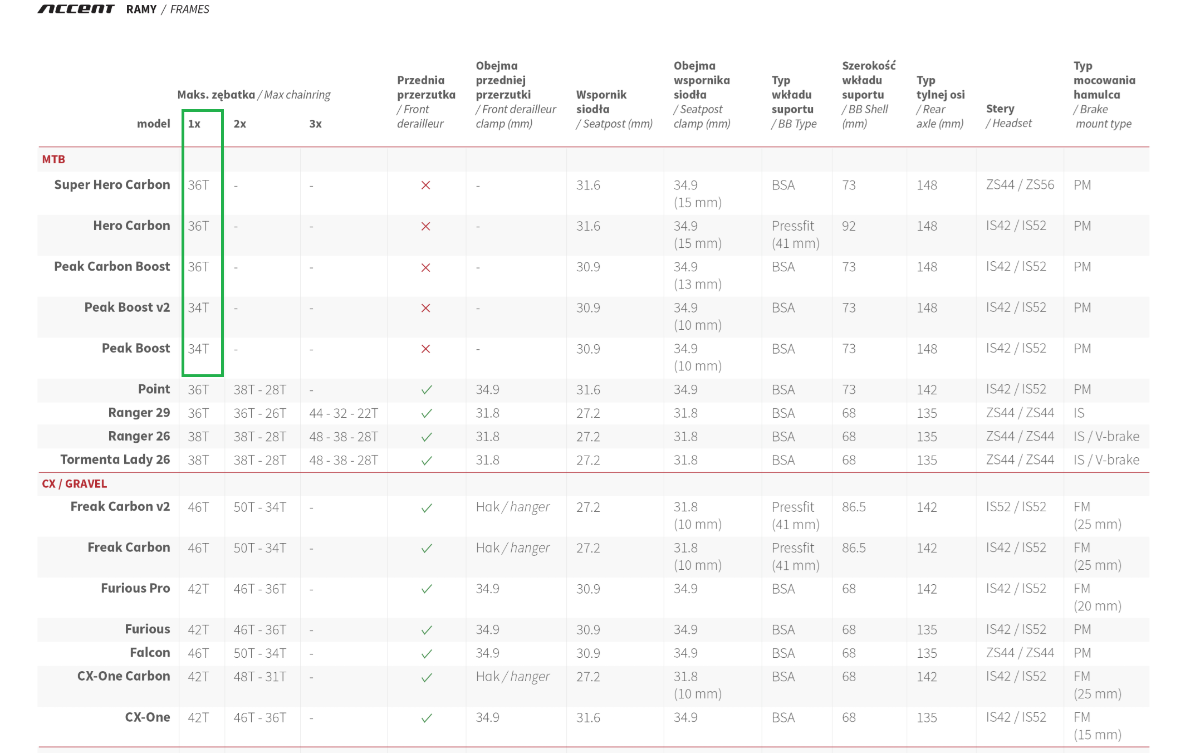Click the "Front derailleur clamp (mm)" column header

[x=518, y=95]
